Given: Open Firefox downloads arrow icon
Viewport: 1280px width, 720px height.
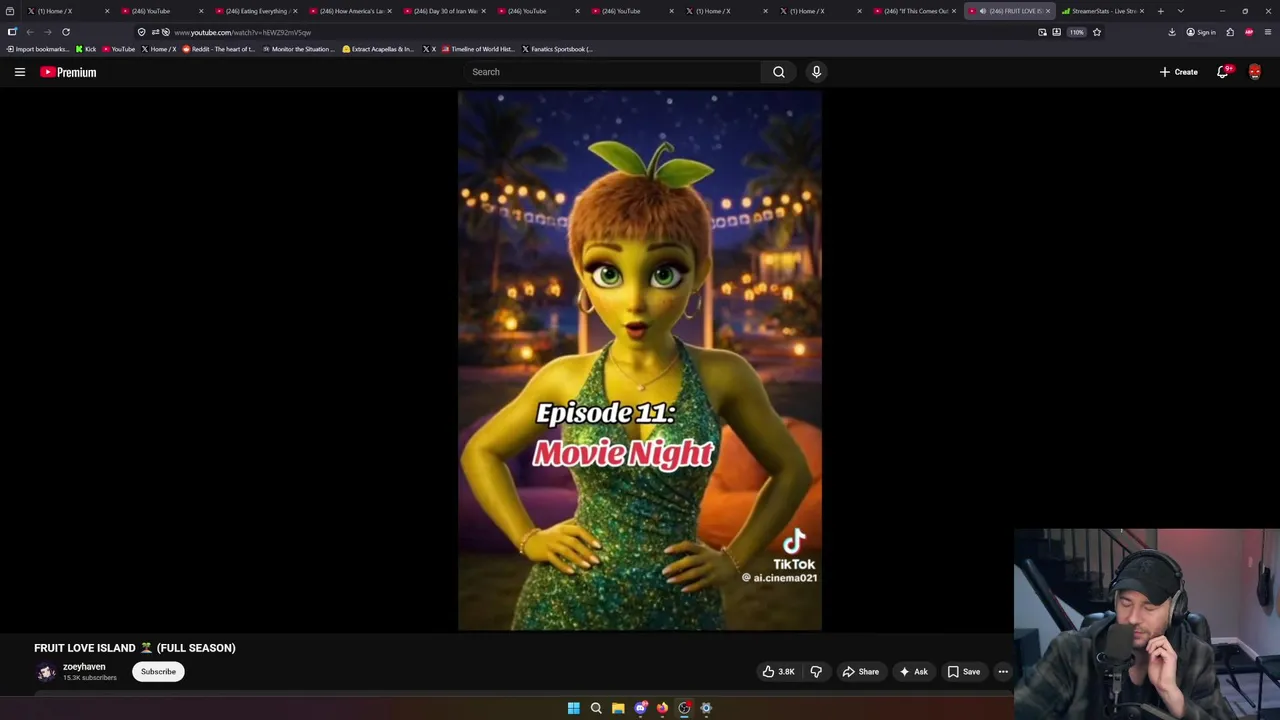Looking at the screenshot, I should coord(1172,32).
